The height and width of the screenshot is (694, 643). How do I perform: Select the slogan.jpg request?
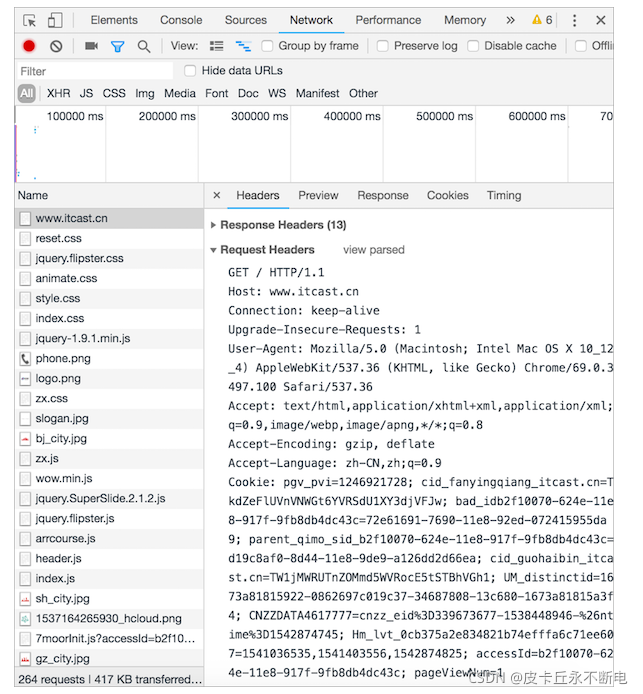click(109, 419)
